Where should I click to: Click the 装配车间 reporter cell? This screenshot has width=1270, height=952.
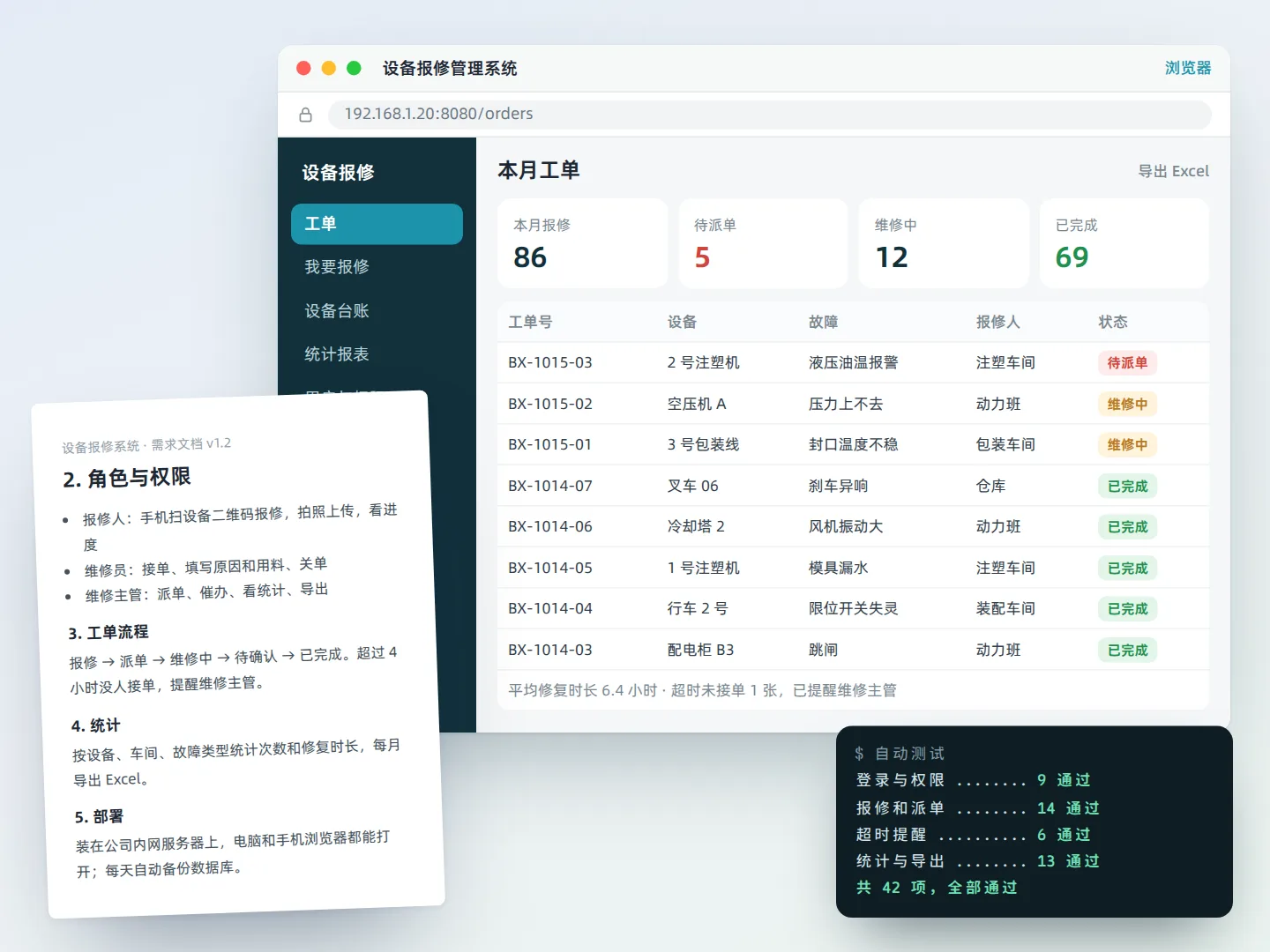pyautogui.click(x=1005, y=608)
